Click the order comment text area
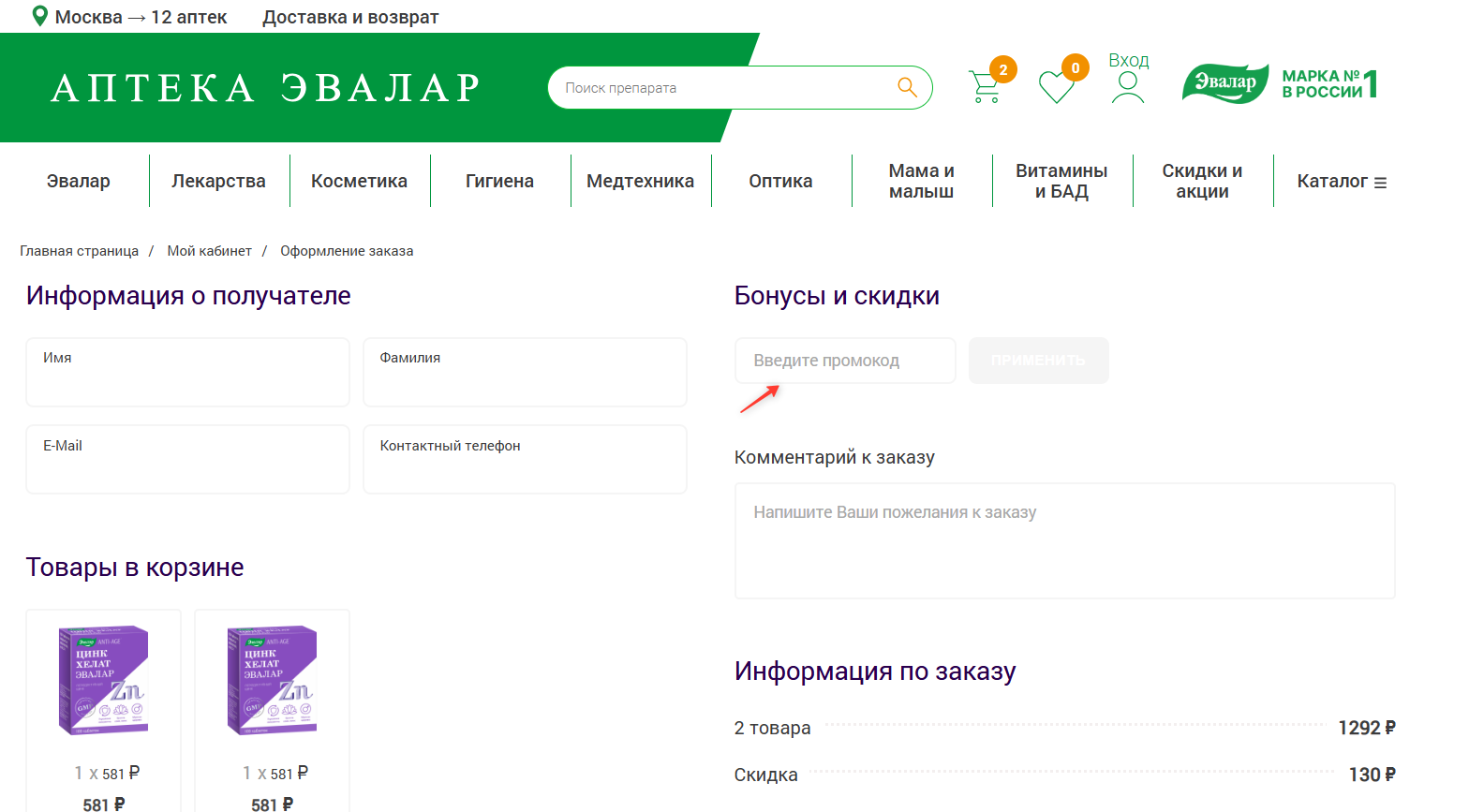Screen dimensions: 1469x812 tap(1065, 540)
